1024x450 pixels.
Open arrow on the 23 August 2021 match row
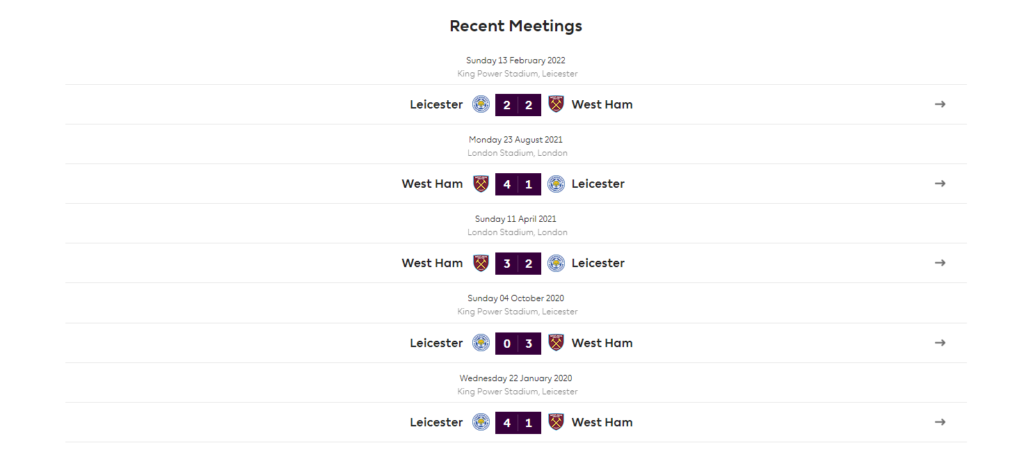[x=940, y=184]
